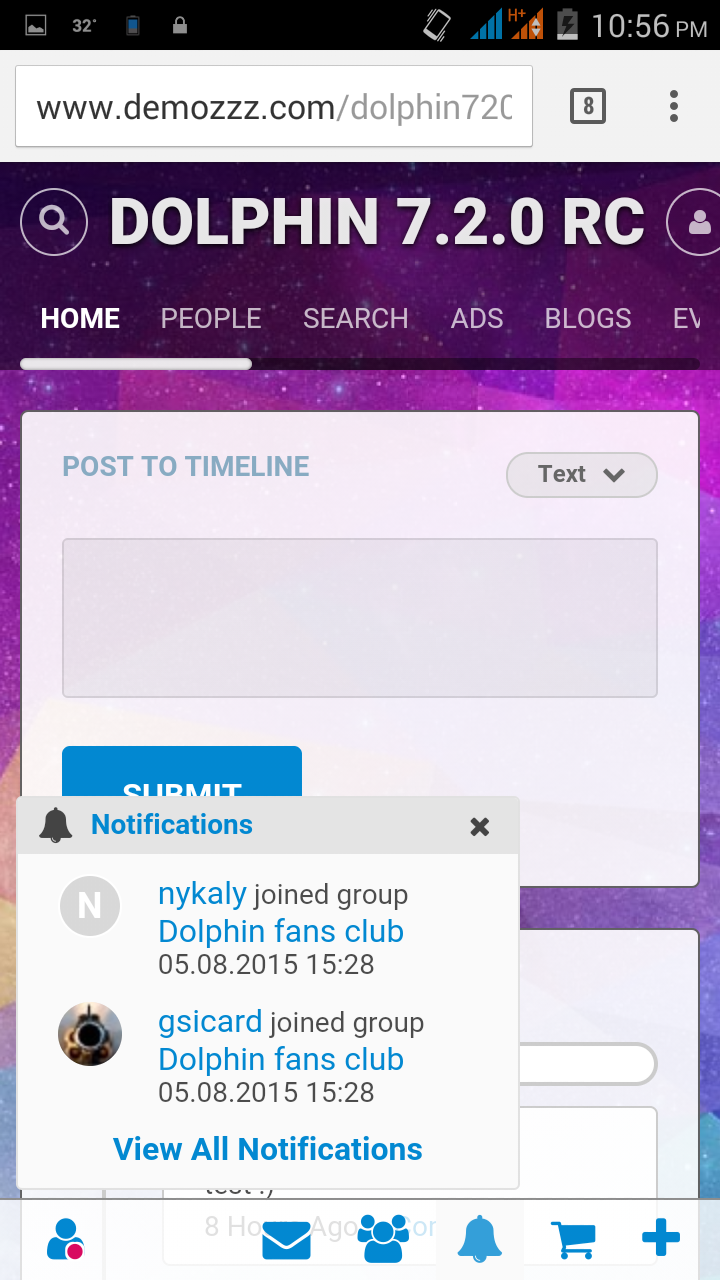
Task: Open the browser tabs counter
Action: click(x=588, y=106)
